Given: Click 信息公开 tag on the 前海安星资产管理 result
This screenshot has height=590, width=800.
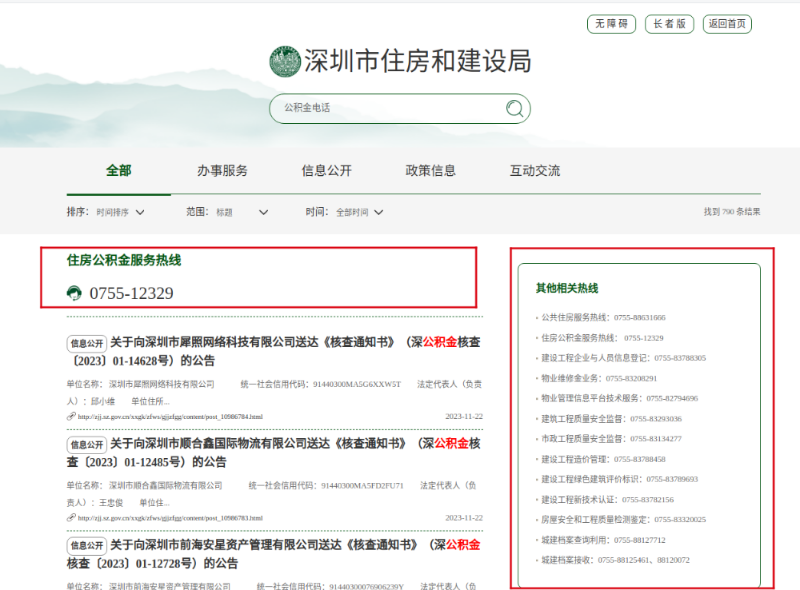Looking at the screenshot, I should [x=87, y=546].
